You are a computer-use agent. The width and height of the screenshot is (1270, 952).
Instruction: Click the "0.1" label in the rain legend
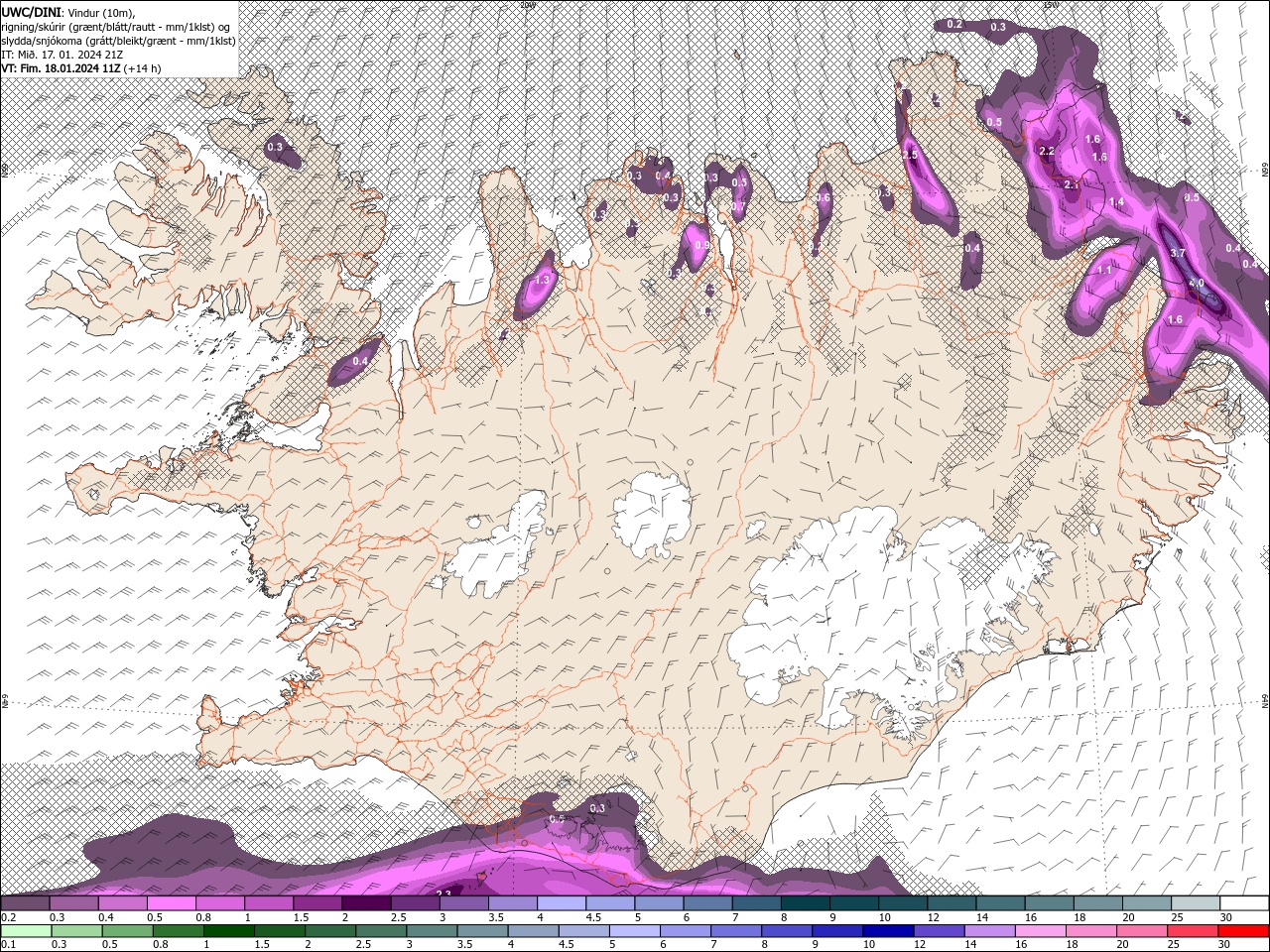point(8,945)
